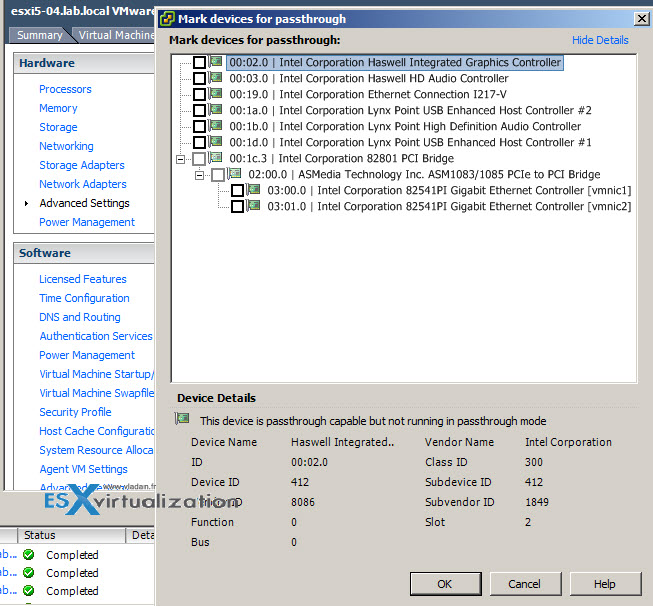Viewport: 653px width, 606px height.
Task: Select Advanced Settings under Hardware
Action: 85,203
